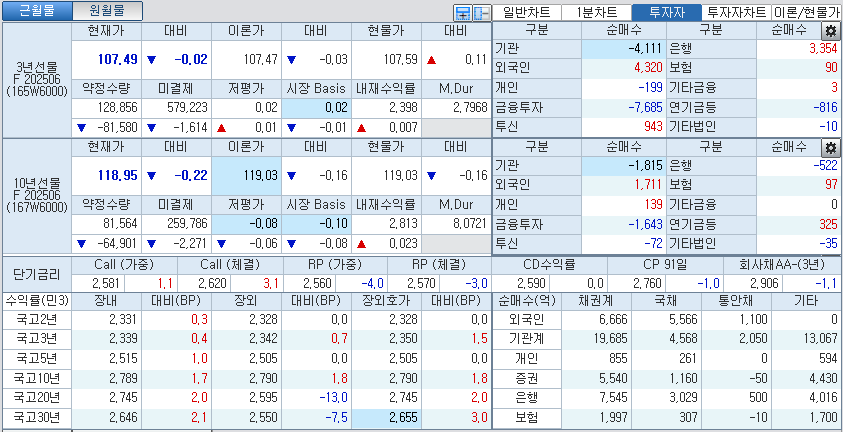Click 10년선물 volume value 81,564

click(x=122, y=224)
